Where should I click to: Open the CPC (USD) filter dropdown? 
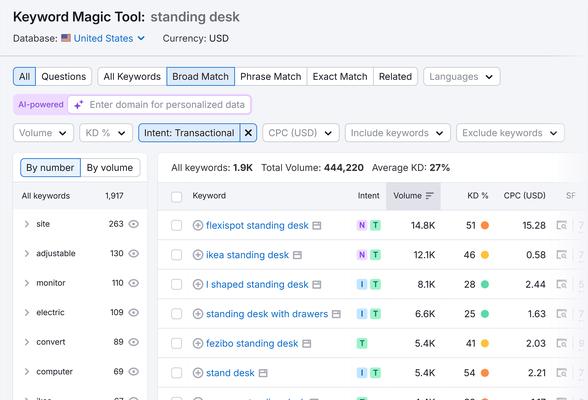301,133
